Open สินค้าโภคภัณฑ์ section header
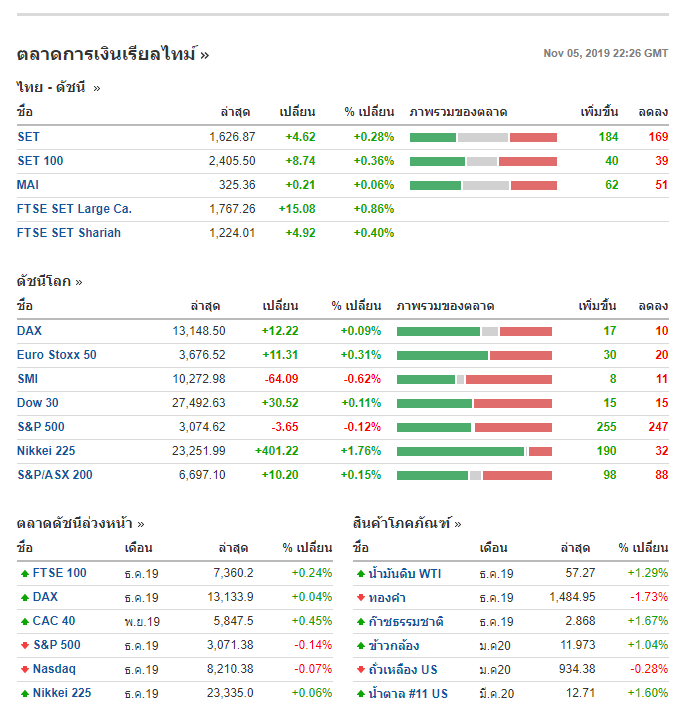This screenshot has height=727, width=684. pos(406,523)
